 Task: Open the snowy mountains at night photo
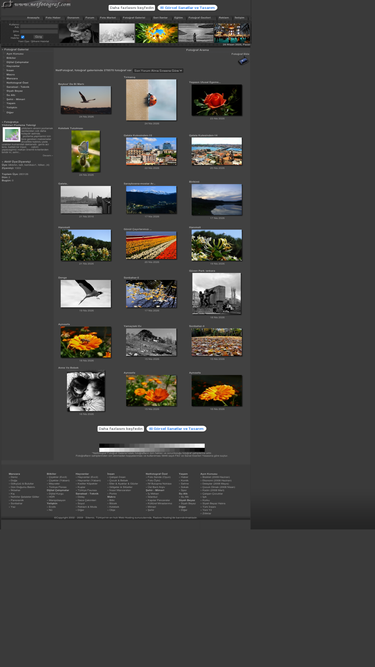151,200
